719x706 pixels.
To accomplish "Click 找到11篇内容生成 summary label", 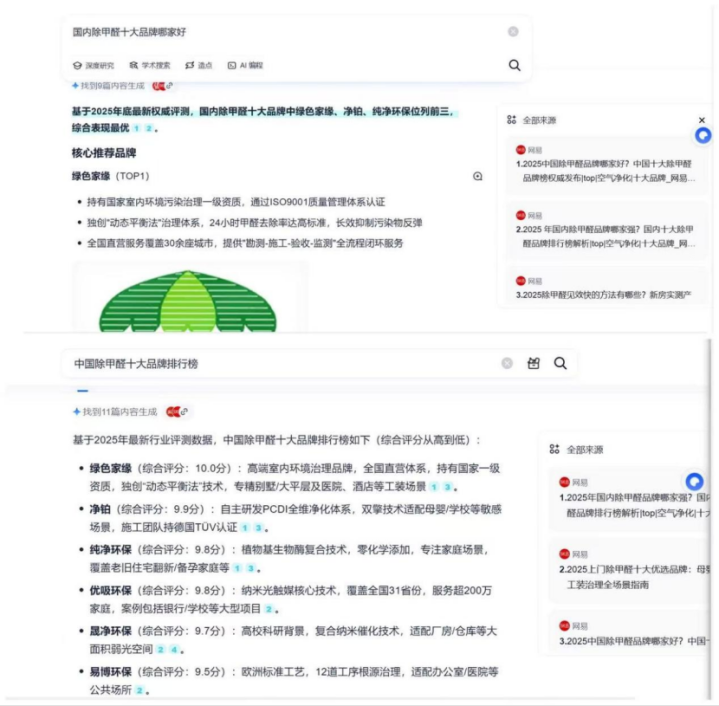I will pyautogui.click(x=119, y=412).
